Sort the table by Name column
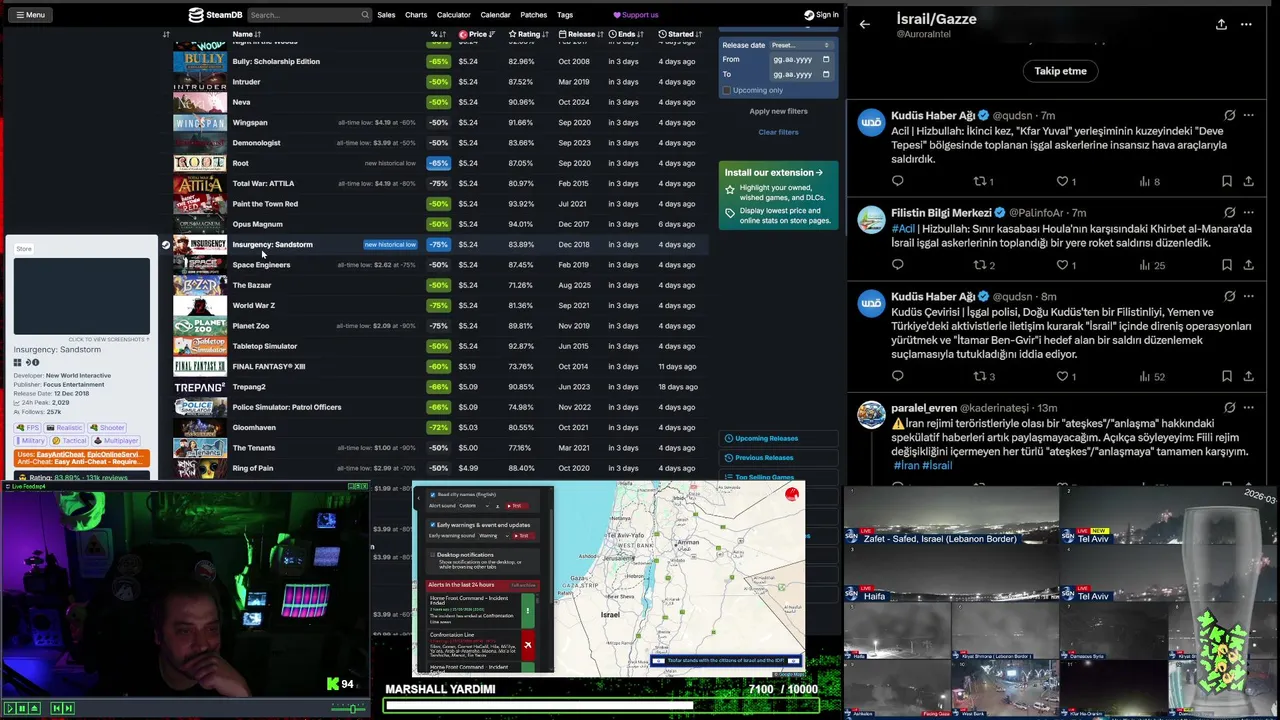This screenshot has width=1280, height=720. click(x=246, y=34)
